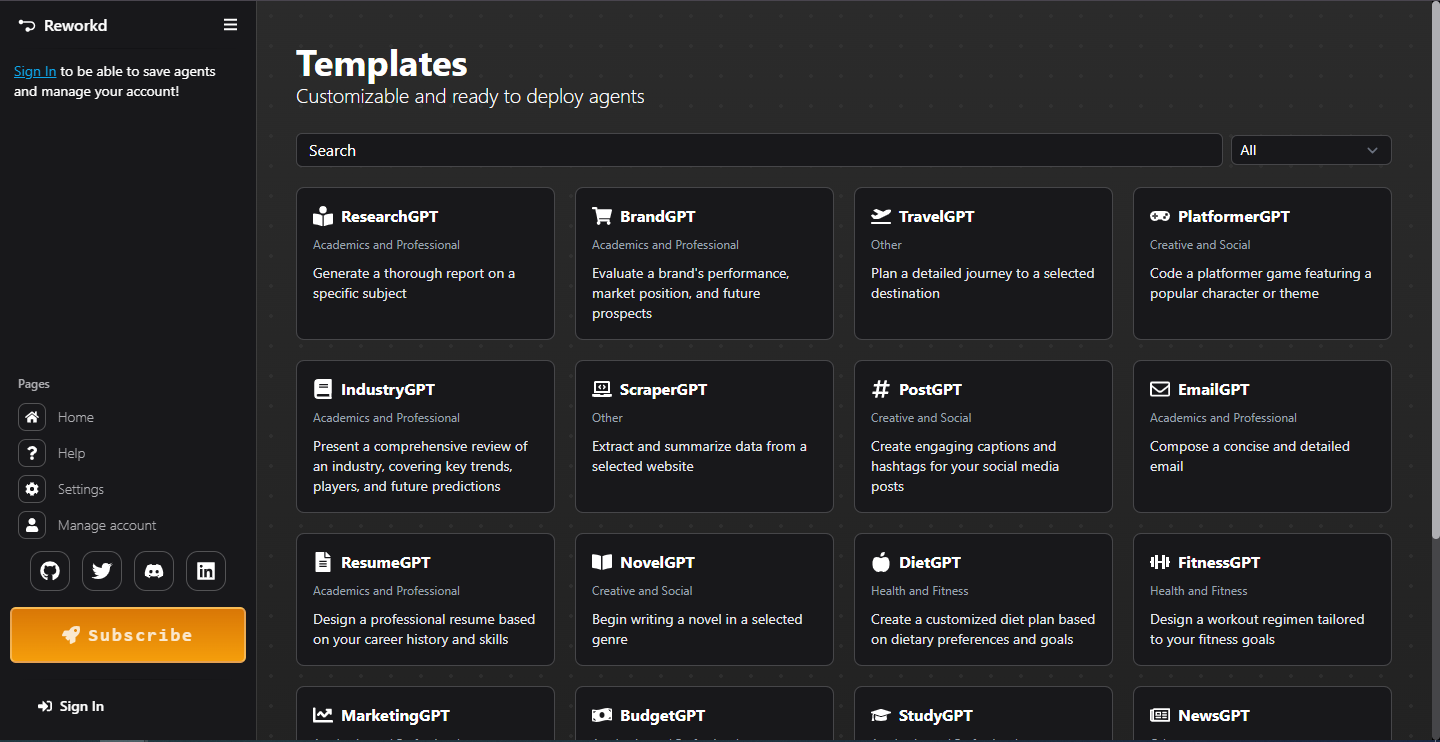Viewport: 1440px width, 742px height.
Task: Click the NovelGPT open book icon
Action: (x=602, y=562)
